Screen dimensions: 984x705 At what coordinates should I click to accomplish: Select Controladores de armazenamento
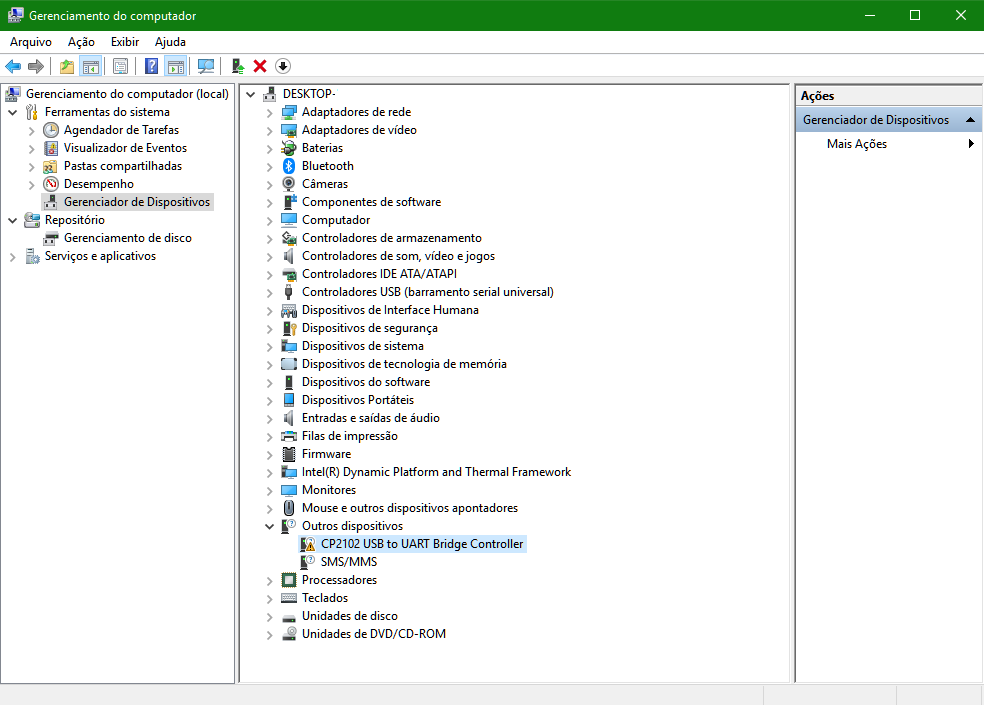pos(392,238)
